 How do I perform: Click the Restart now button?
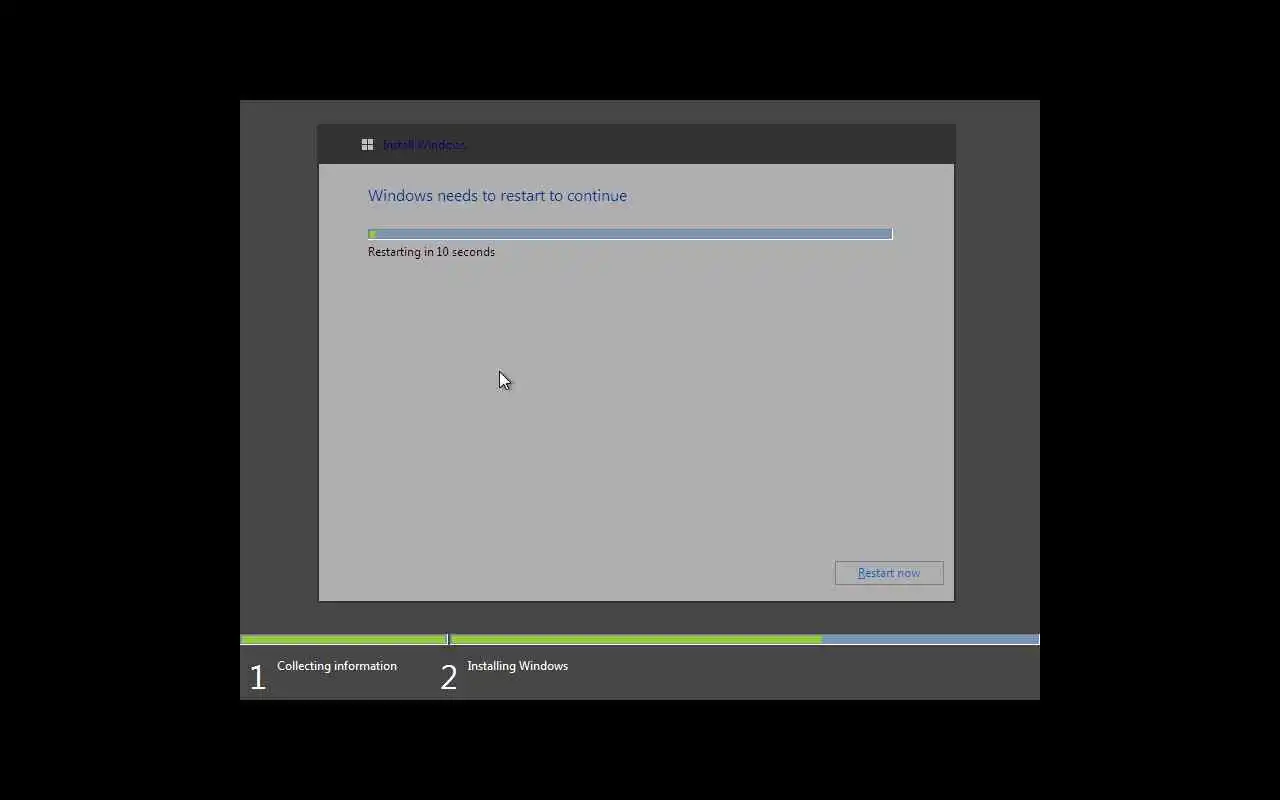pyautogui.click(x=889, y=573)
